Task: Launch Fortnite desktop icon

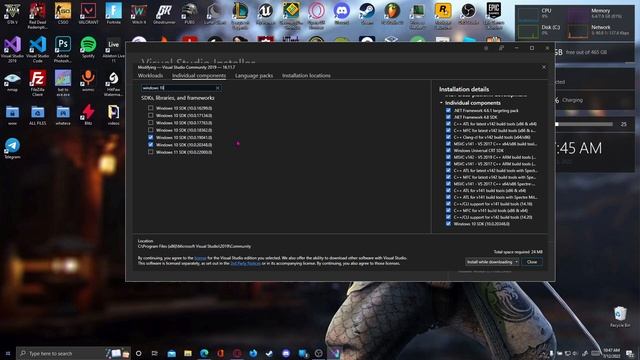Action: (113, 13)
